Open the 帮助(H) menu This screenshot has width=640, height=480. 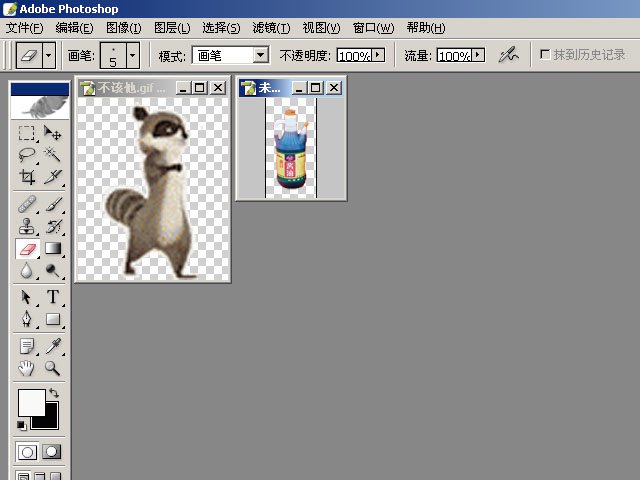426,28
